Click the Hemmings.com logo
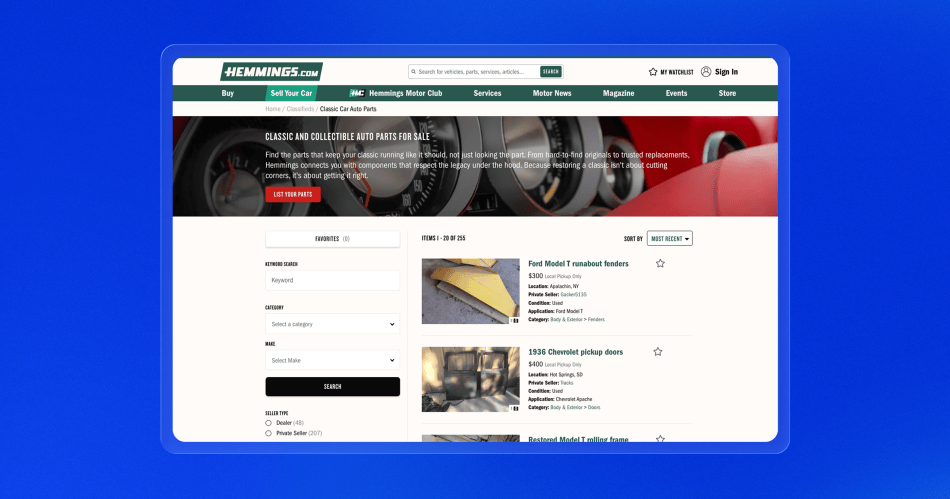Screen dimensions: 950x499 click(x=271, y=72)
